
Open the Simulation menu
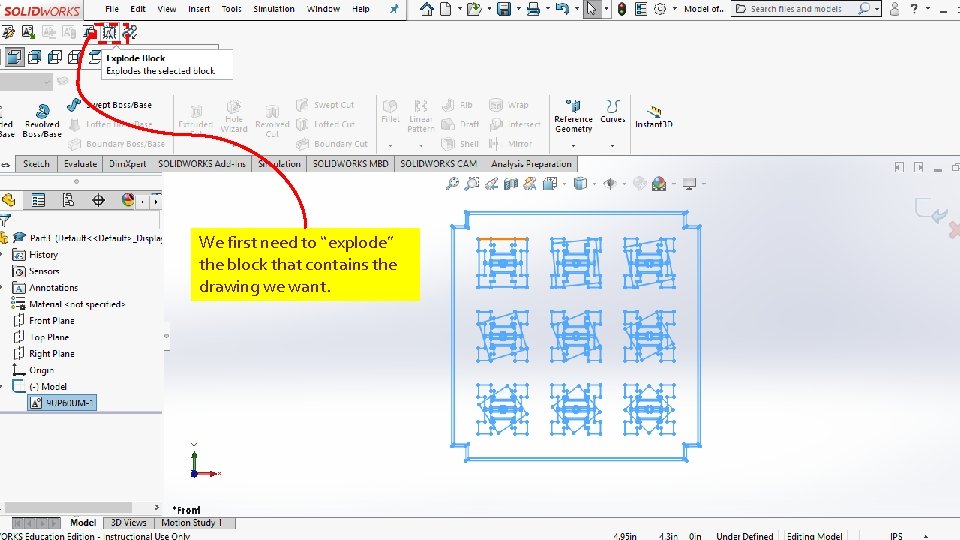coord(274,9)
